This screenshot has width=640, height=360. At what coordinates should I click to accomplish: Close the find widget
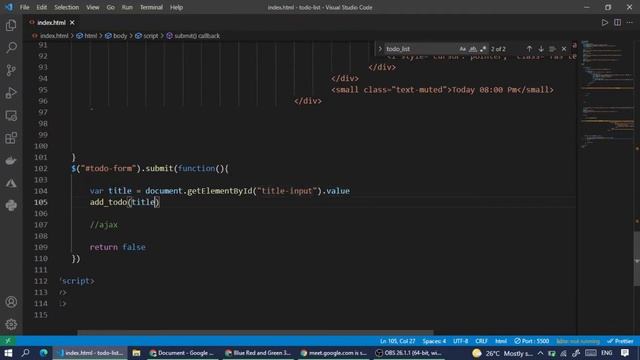coord(564,49)
